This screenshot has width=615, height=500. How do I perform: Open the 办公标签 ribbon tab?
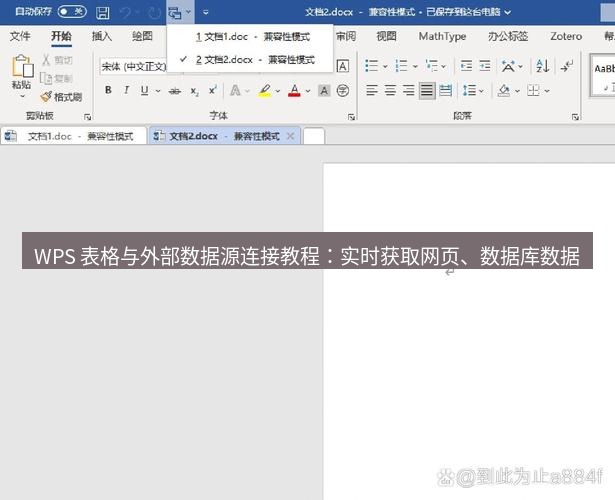pyautogui.click(x=508, y=36)
